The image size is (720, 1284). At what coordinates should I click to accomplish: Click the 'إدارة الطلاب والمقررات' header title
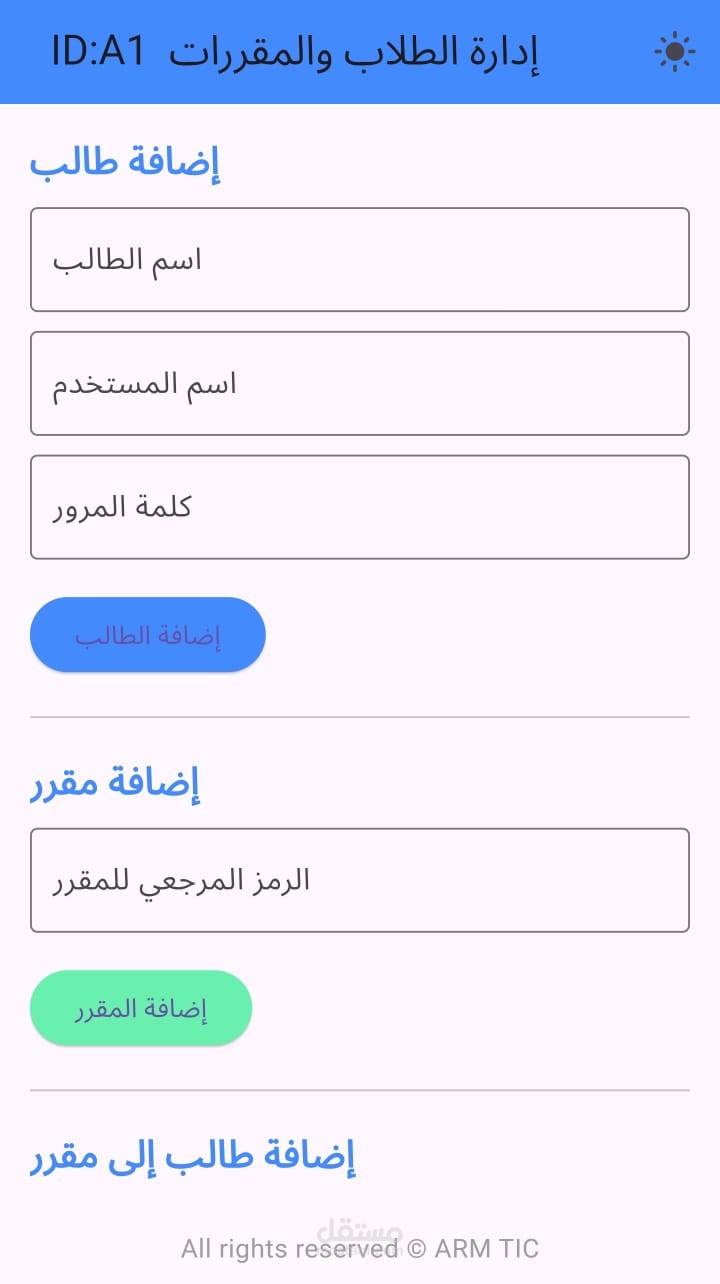coord(354,53)
